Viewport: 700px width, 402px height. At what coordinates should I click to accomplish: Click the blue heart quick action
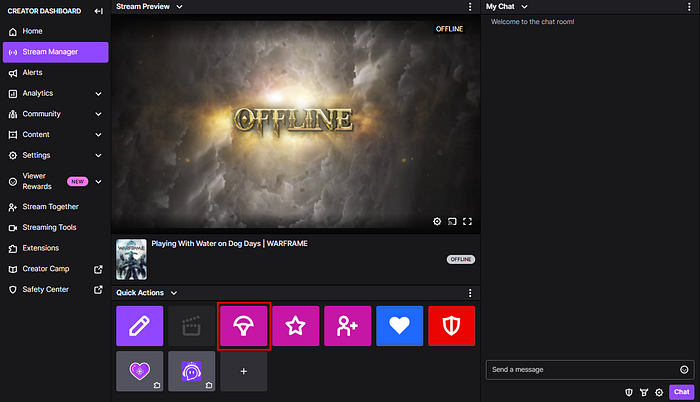tap(400, 326)
